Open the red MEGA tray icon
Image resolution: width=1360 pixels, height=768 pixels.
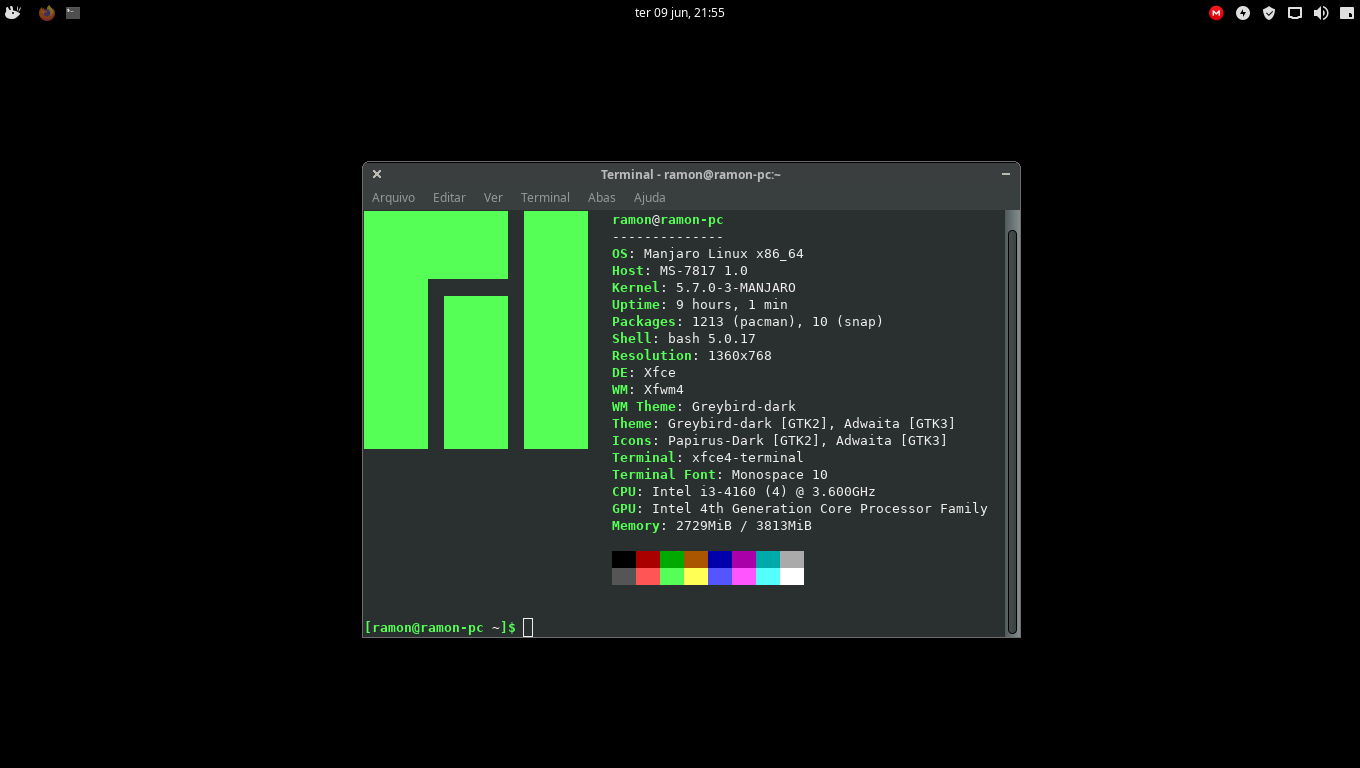[1216, 13]
